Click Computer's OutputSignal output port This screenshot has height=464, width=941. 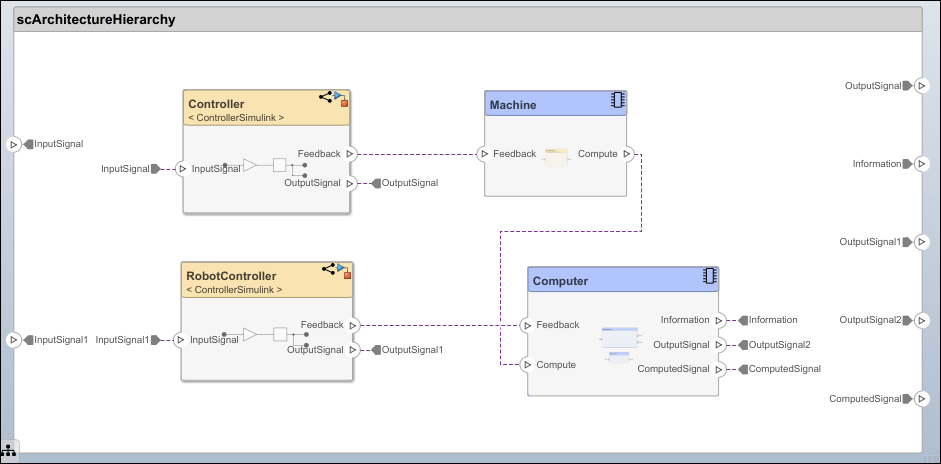click(x=719, y=345)
